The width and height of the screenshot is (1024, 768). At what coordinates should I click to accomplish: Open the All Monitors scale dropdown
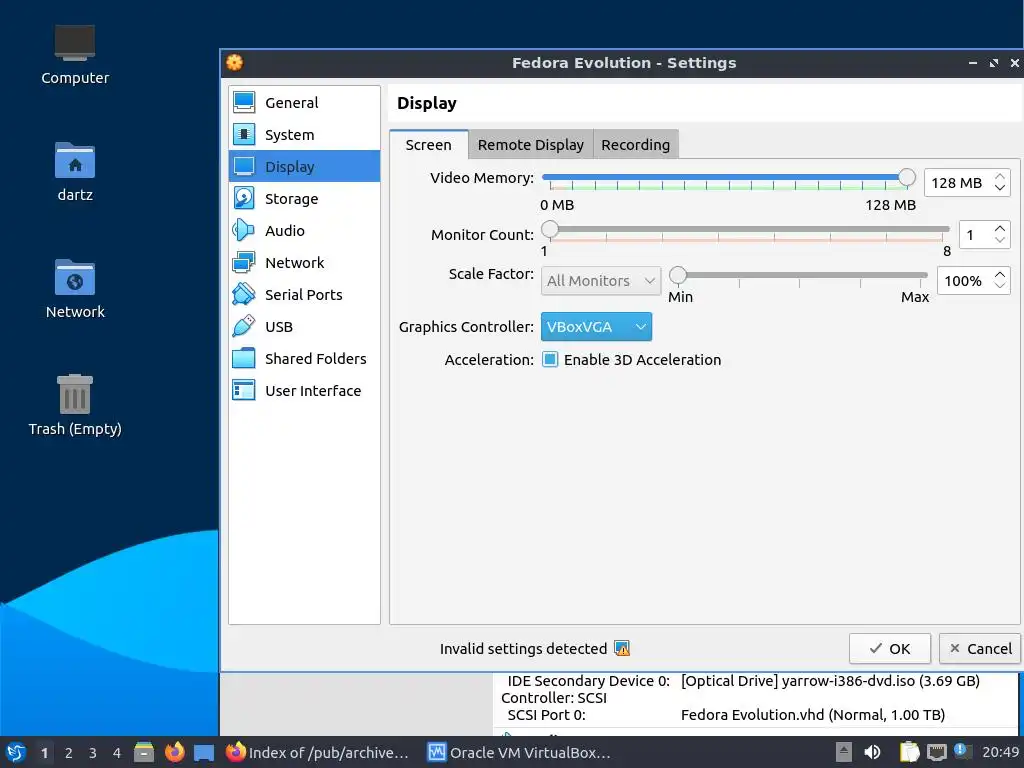601,281
